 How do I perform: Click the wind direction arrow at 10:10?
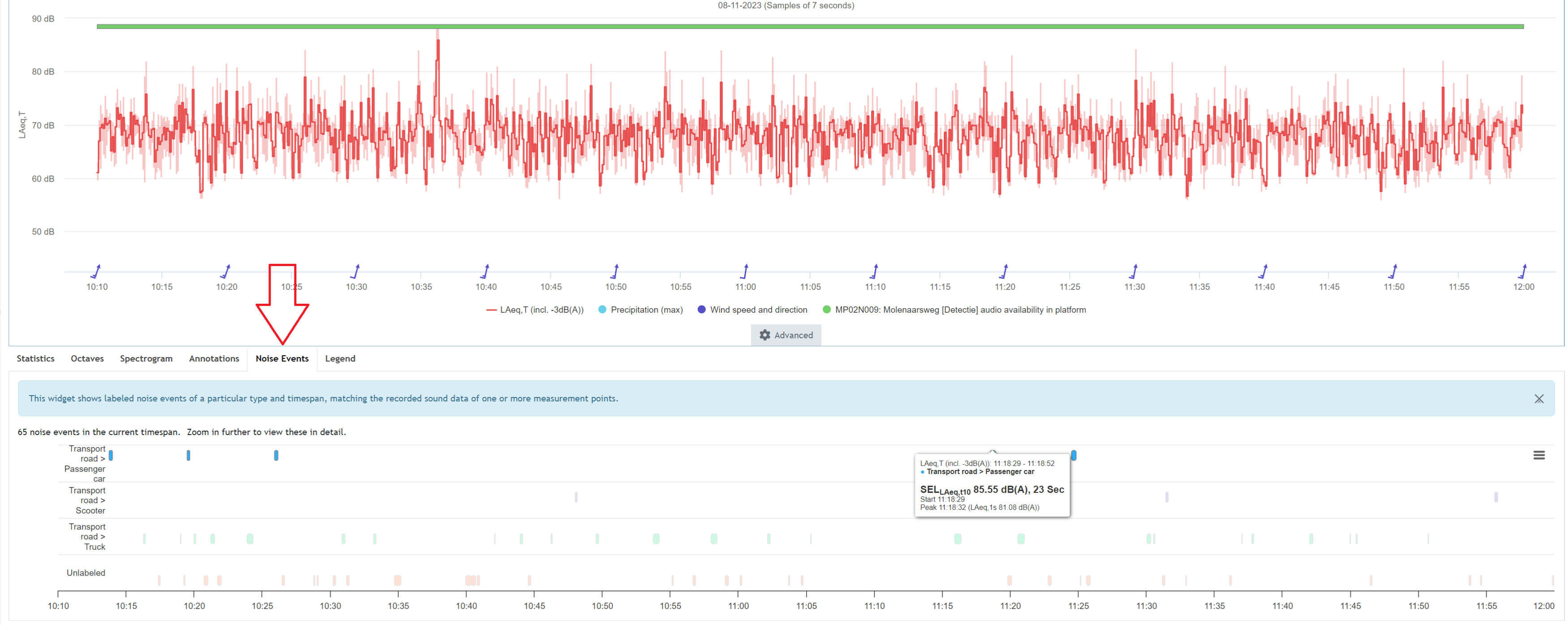96,271
